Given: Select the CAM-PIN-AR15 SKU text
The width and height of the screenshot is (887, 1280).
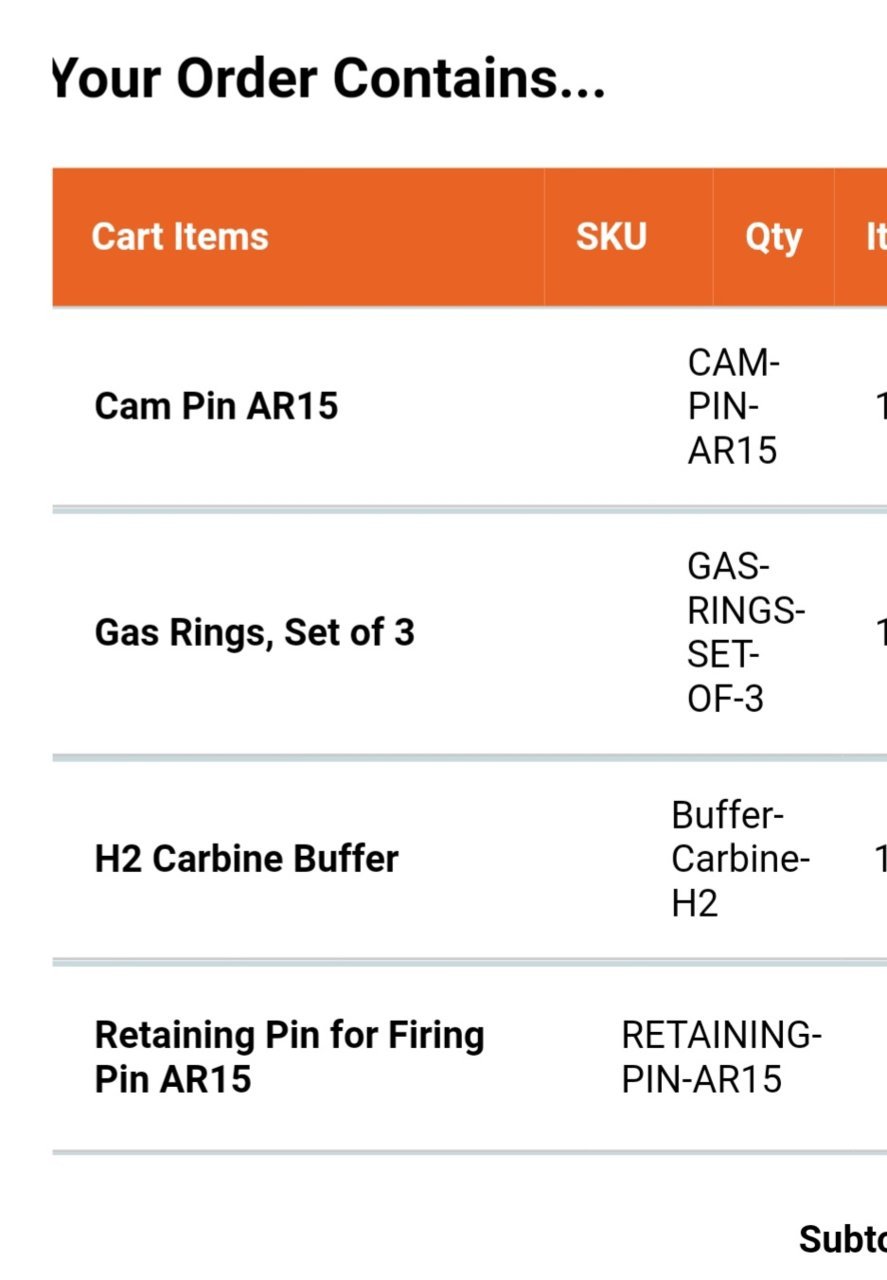Looking at the screenshot, I should (x=734, y=406).
